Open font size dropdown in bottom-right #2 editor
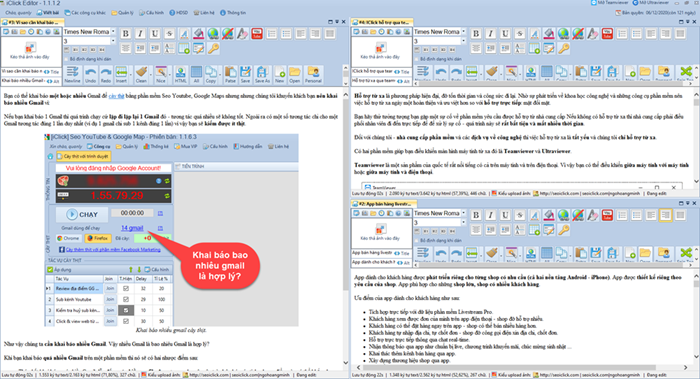The image size is (700, 379). [x=463, y=222]
